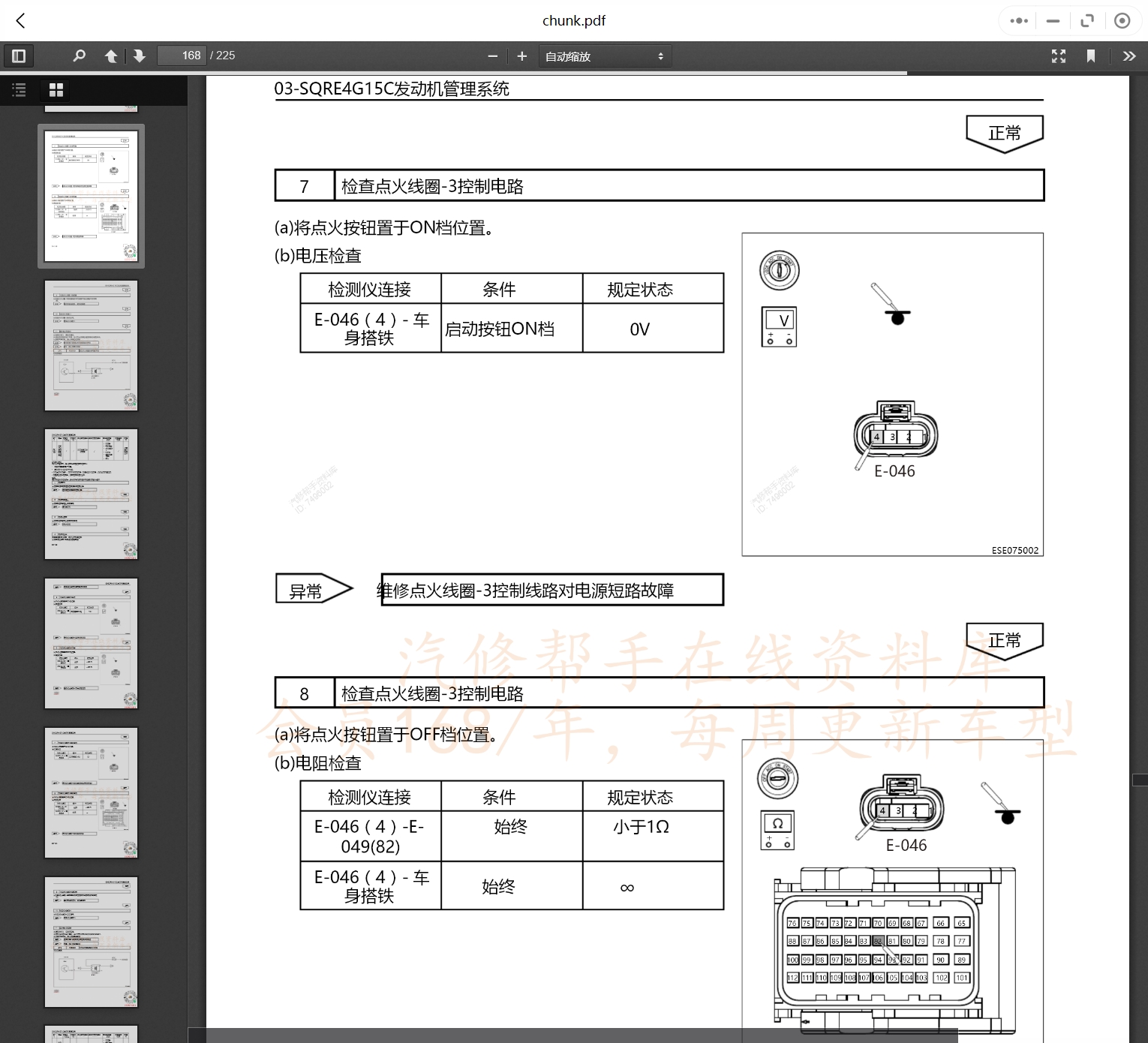Screen dimensions: 1148x1043
Task: Open the find in document search bar
Action: 79,56
